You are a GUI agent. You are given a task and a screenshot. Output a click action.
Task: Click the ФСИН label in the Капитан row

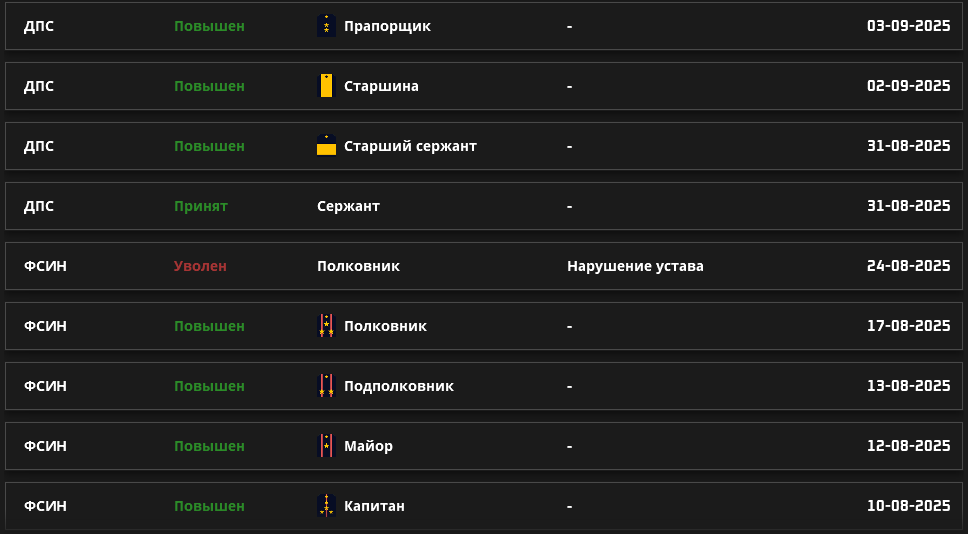point(45,506)
